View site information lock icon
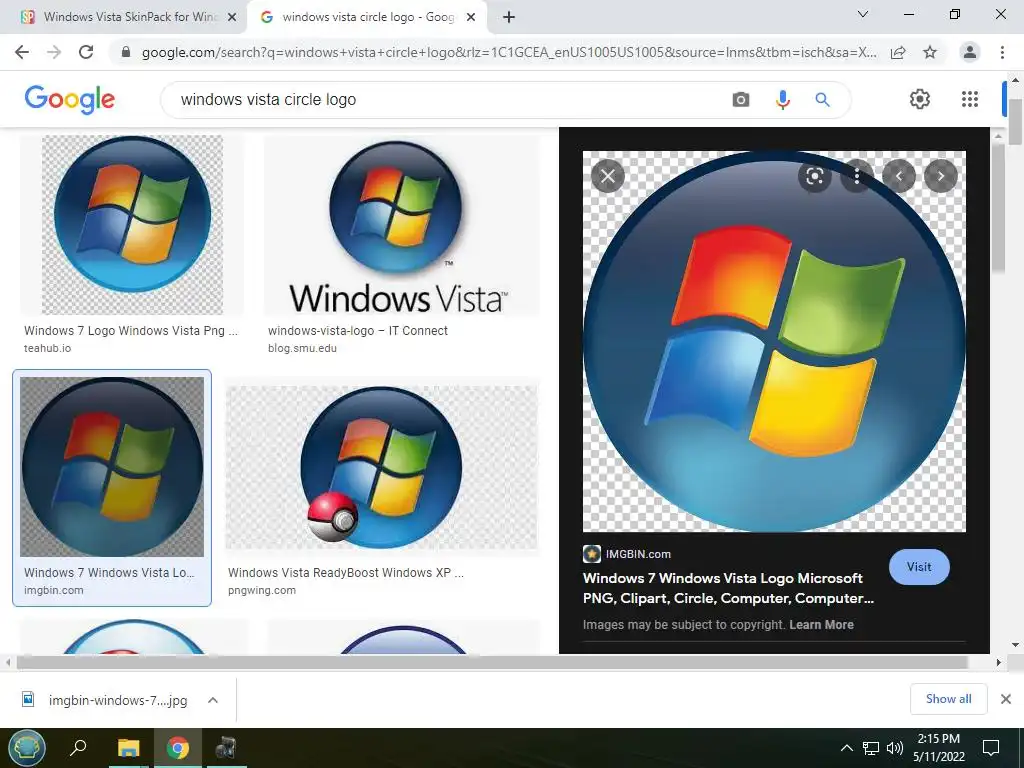1024x768 pixels. 126,52
